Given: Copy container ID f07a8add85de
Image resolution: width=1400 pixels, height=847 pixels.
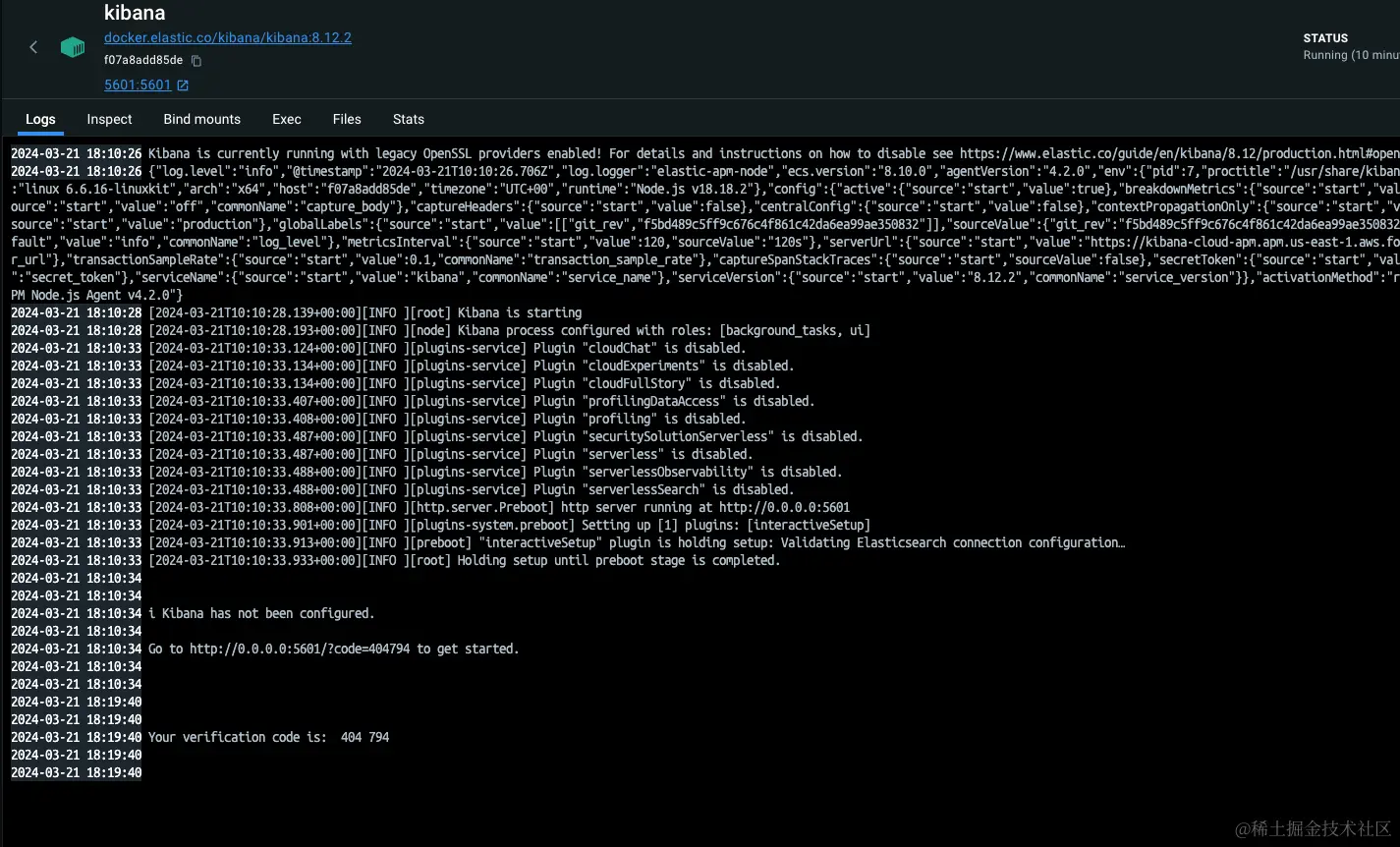Looking at the screenshot, I should (196, 61).
